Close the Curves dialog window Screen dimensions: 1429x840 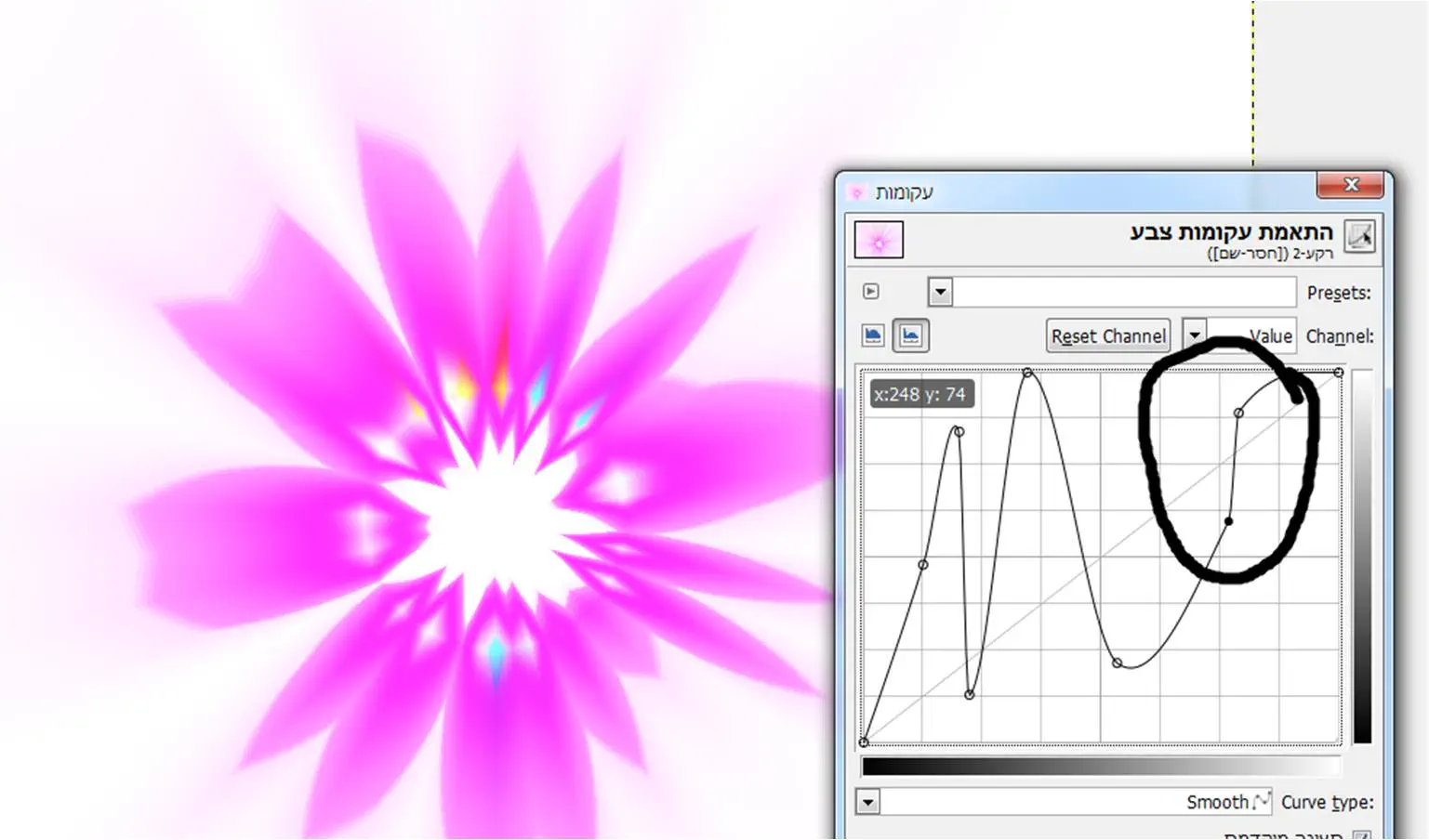pos(1351,185)
